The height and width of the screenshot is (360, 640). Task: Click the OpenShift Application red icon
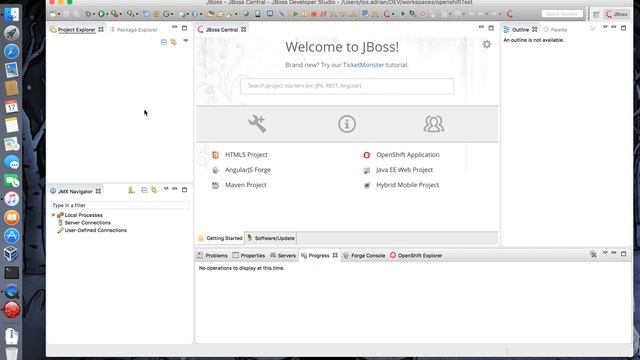pos(367,155)
